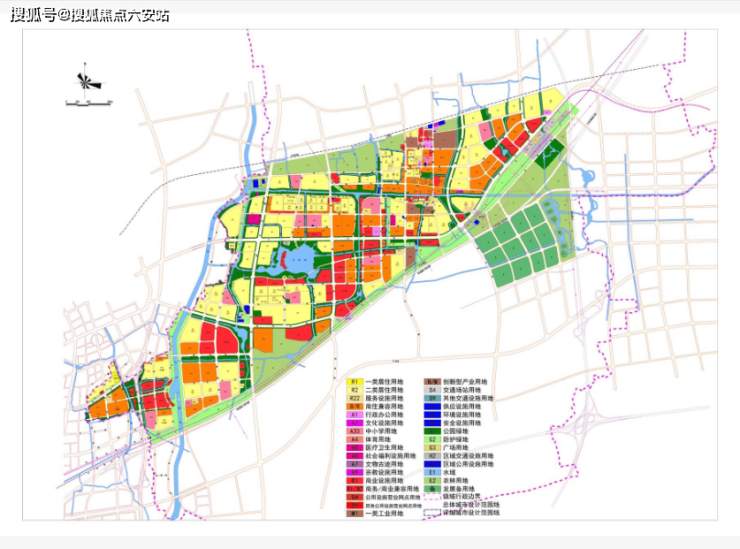This screenshot has width=740, height=549.
Task: Select the gray S4 legend swatch
Action: tap(432, 390)
